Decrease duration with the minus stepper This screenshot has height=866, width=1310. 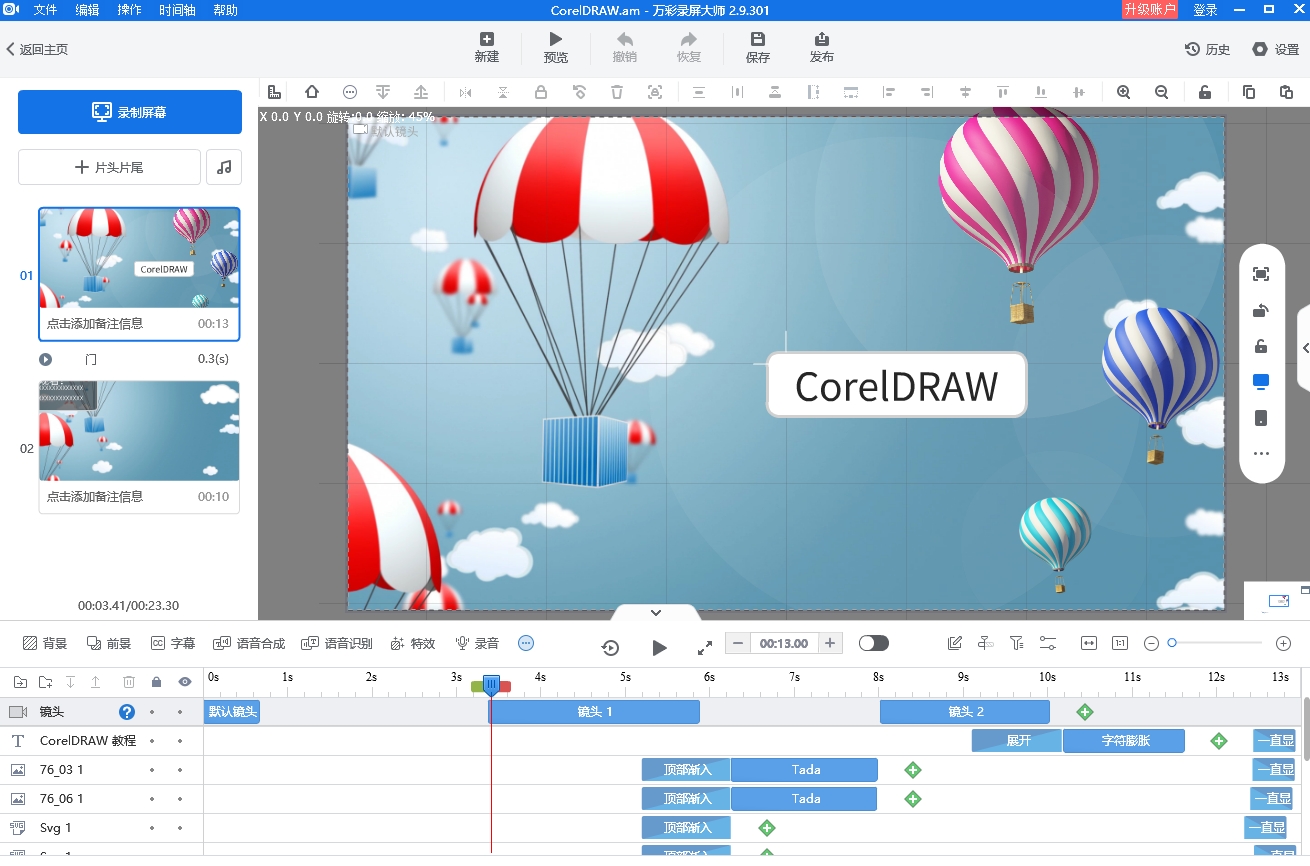click(x=738, y=643)
